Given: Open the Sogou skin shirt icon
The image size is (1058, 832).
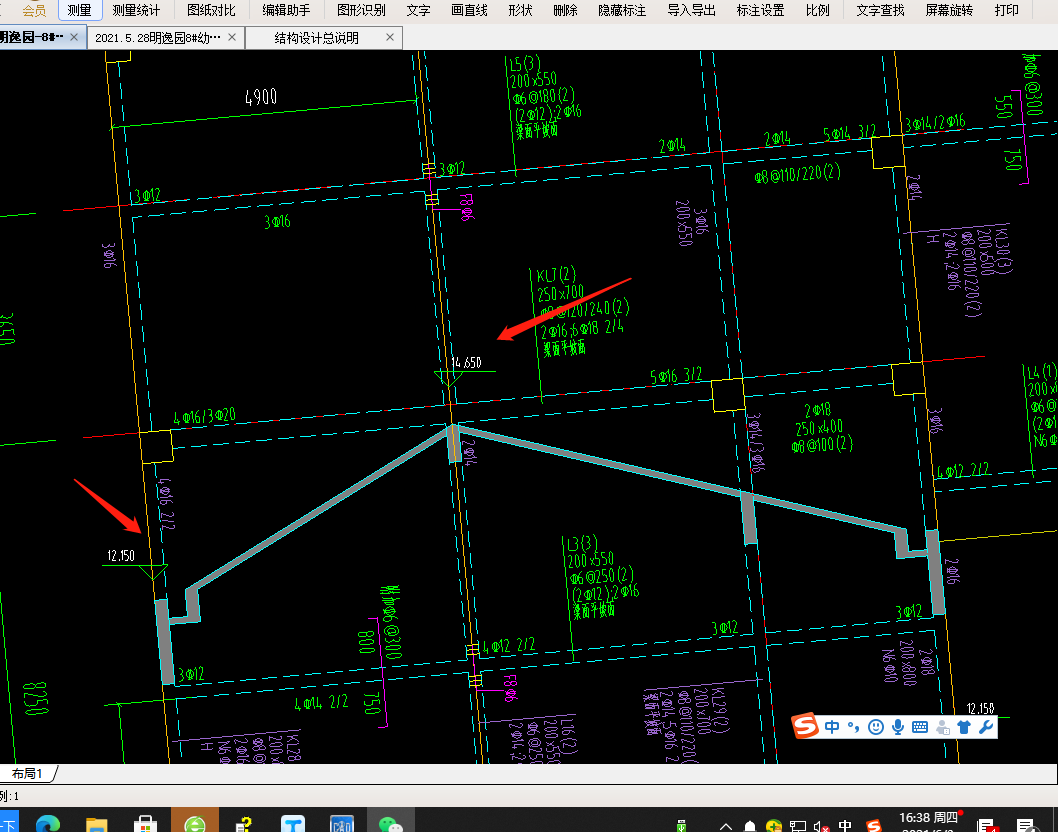Looking at the screenshot, I should [964, 727].
